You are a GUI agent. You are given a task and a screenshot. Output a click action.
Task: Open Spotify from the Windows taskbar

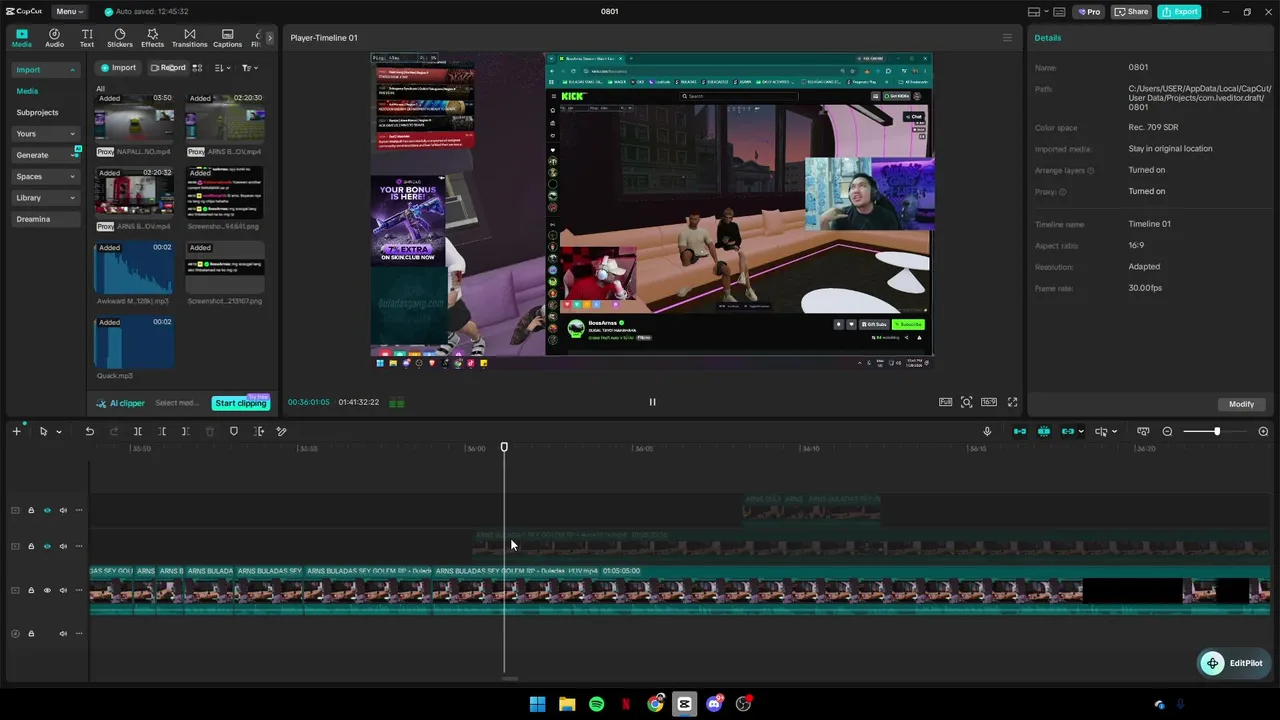tap(596, 704)
